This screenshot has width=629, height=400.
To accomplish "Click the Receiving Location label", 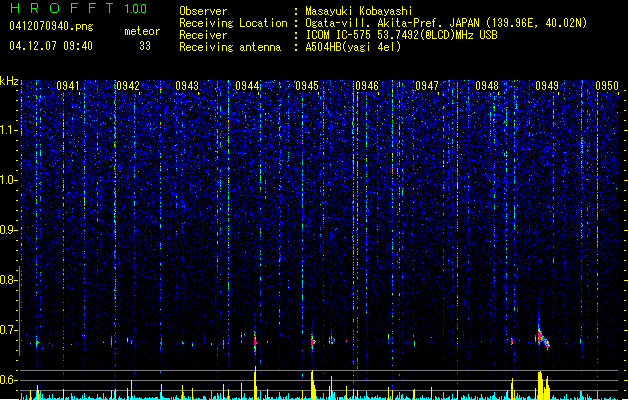I will click(x=233, y=23).
